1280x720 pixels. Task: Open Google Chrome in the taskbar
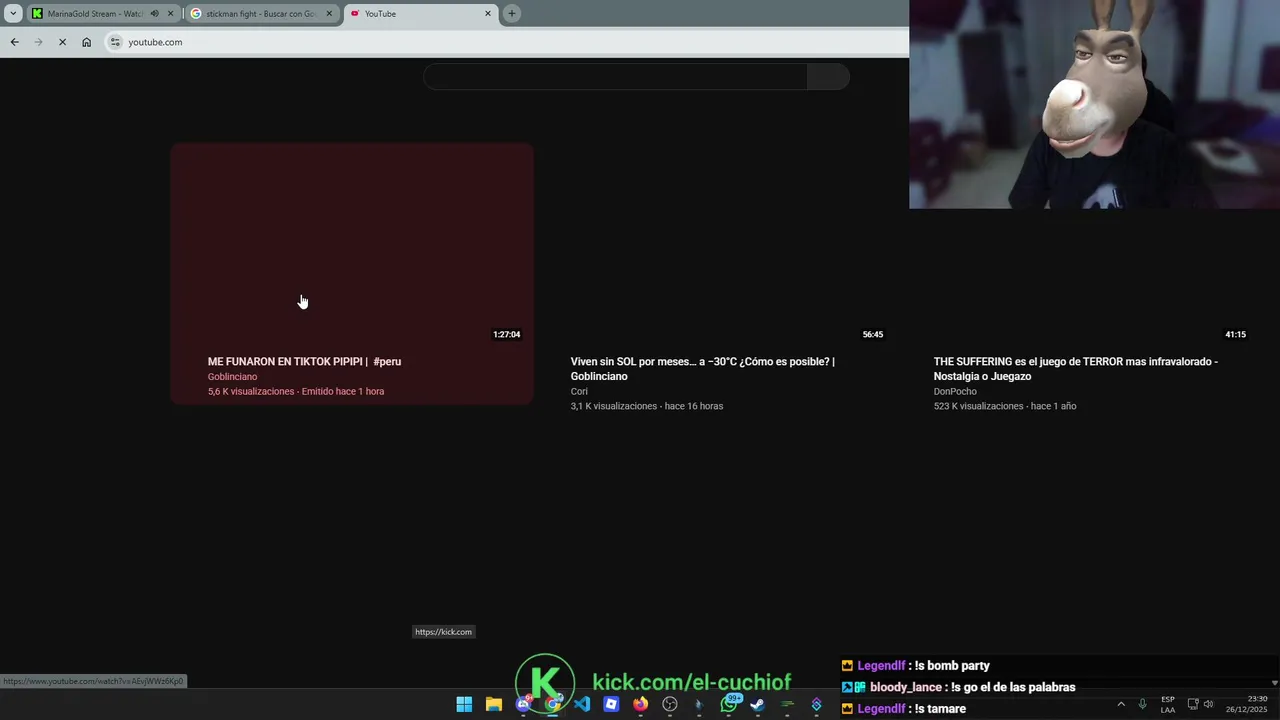(x=552, y=704)
